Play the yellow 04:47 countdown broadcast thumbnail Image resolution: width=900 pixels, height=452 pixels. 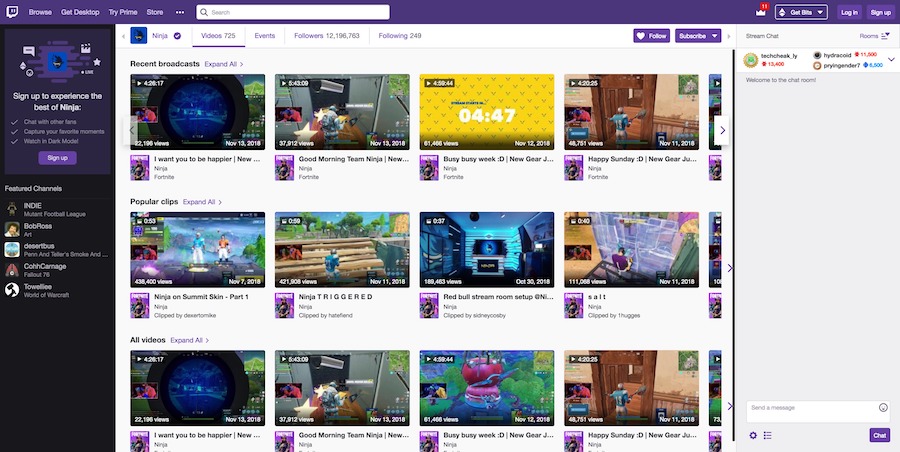(x=487, y=112)
